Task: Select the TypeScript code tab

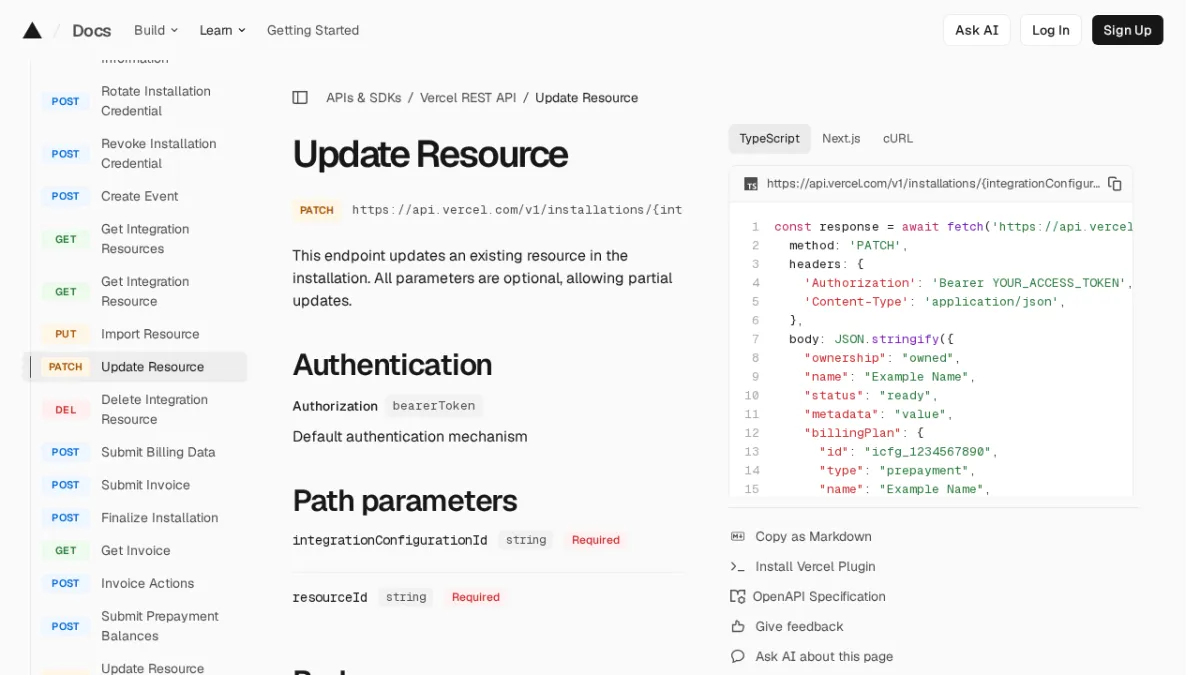Action: (x=769, y=139)
